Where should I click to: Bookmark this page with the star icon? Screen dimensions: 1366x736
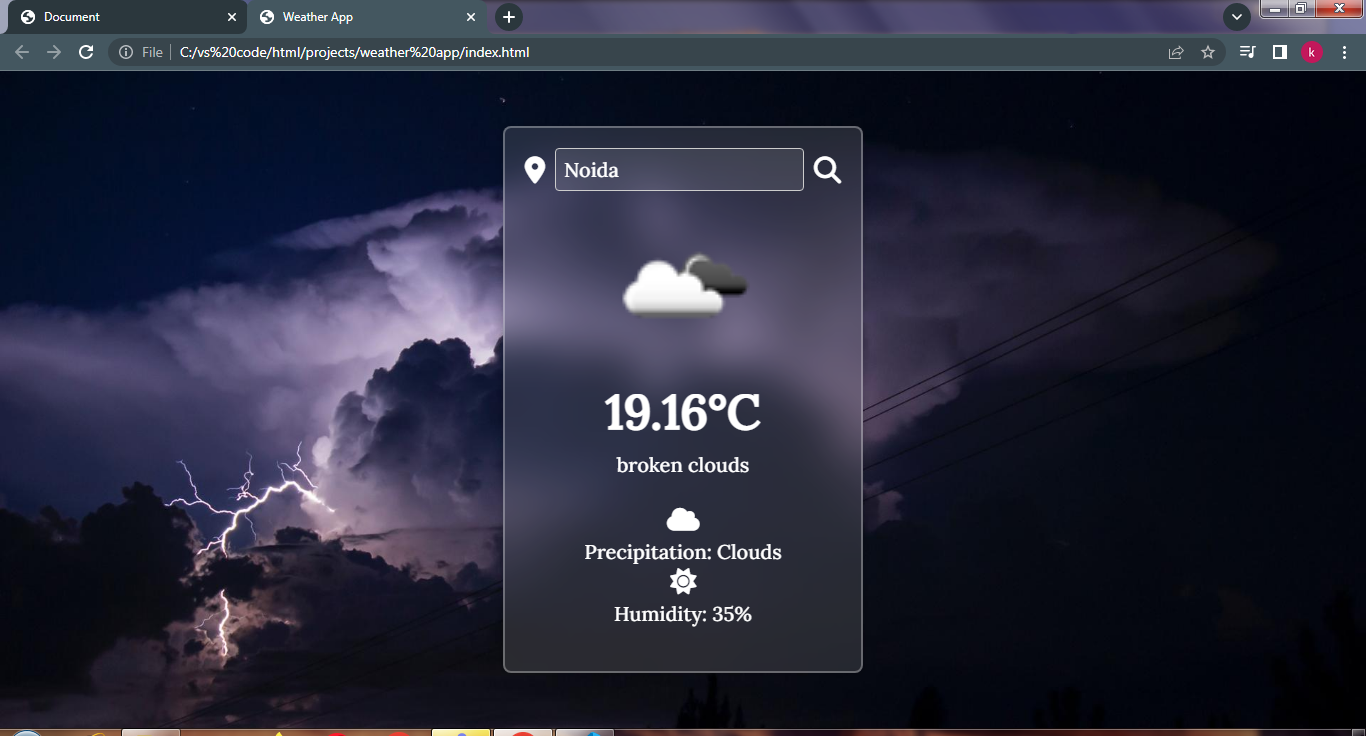point(1208,52)
